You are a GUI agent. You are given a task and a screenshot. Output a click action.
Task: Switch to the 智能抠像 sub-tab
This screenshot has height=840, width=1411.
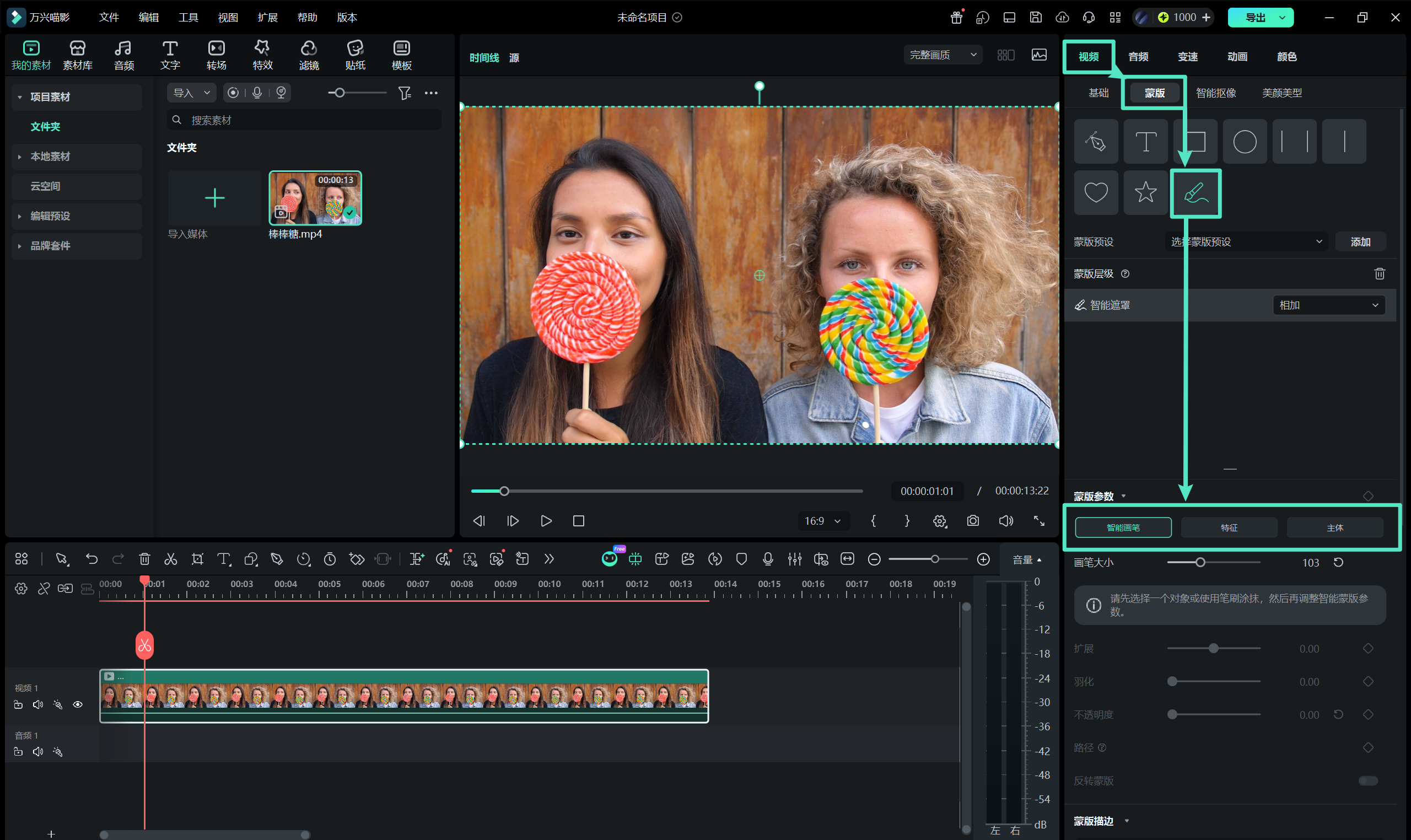tap(1216, 93)
